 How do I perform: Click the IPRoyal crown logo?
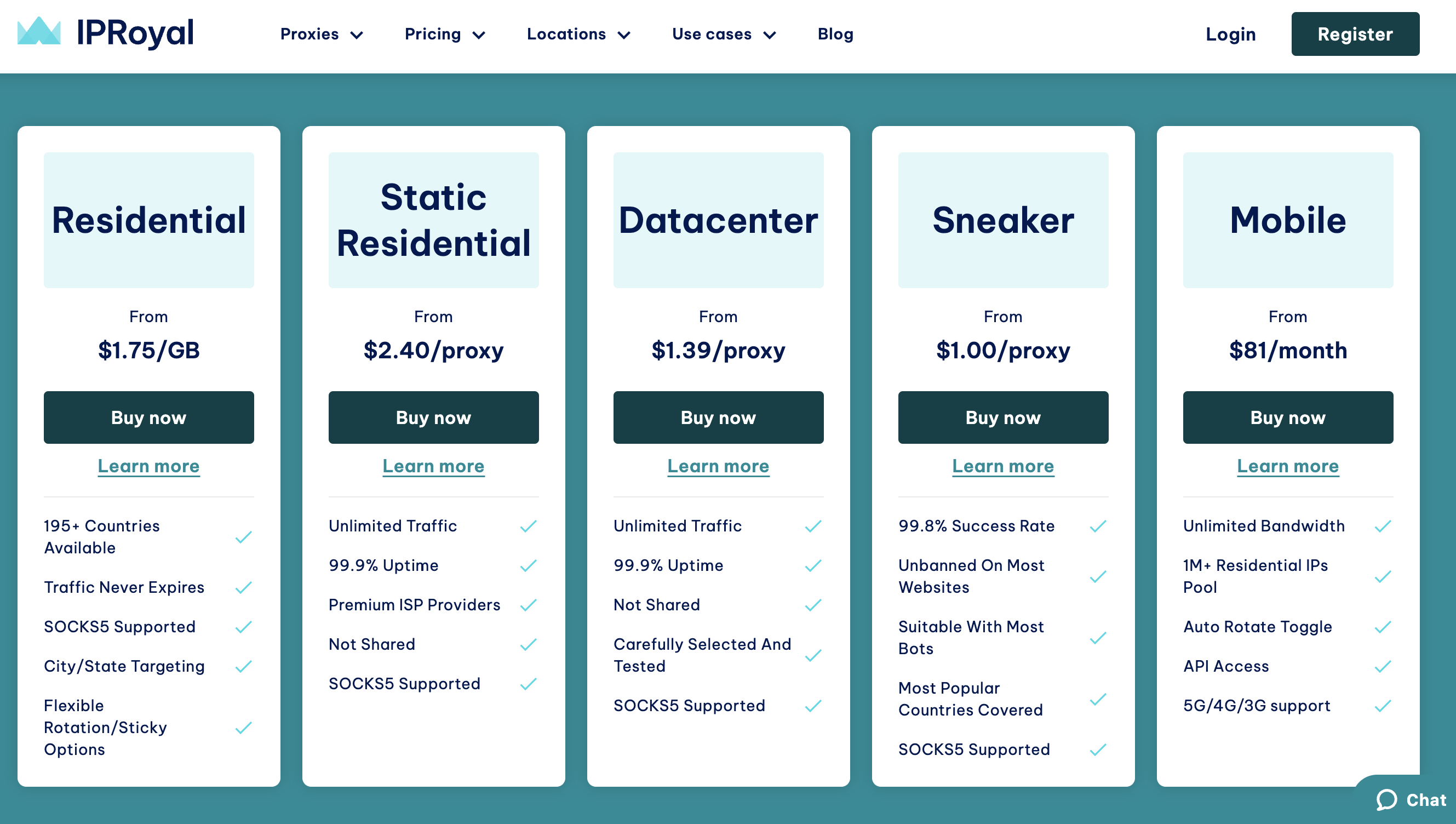38,32
